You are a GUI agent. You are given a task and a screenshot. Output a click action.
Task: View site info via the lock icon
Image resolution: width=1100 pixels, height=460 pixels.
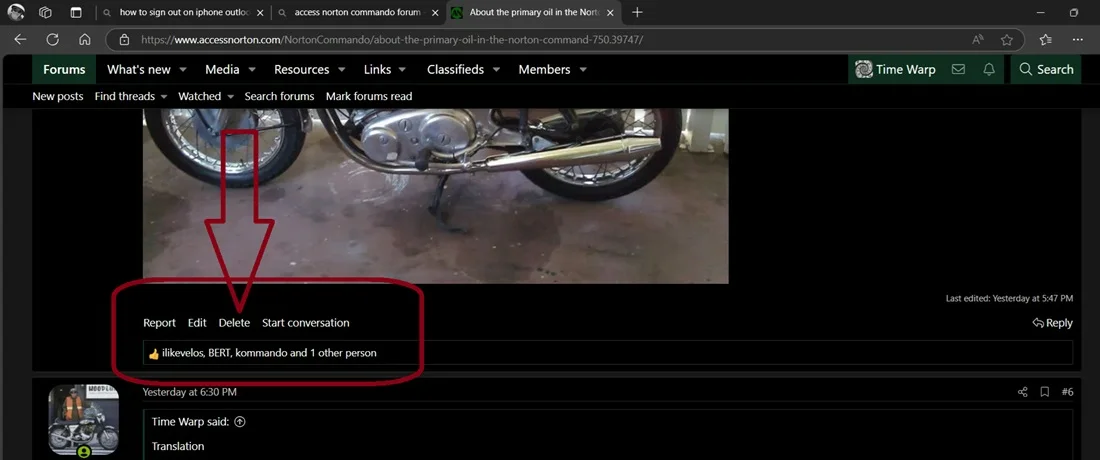point(125,40)
